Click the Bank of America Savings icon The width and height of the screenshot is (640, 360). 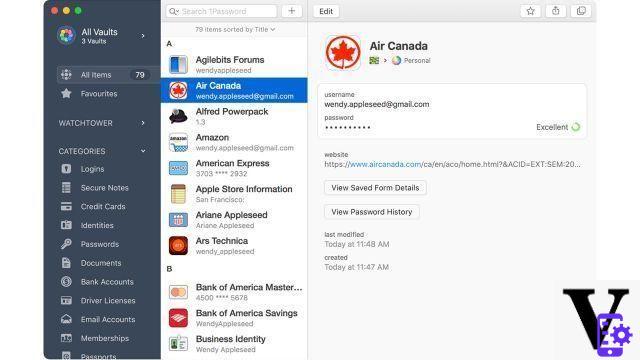point(178,318)
